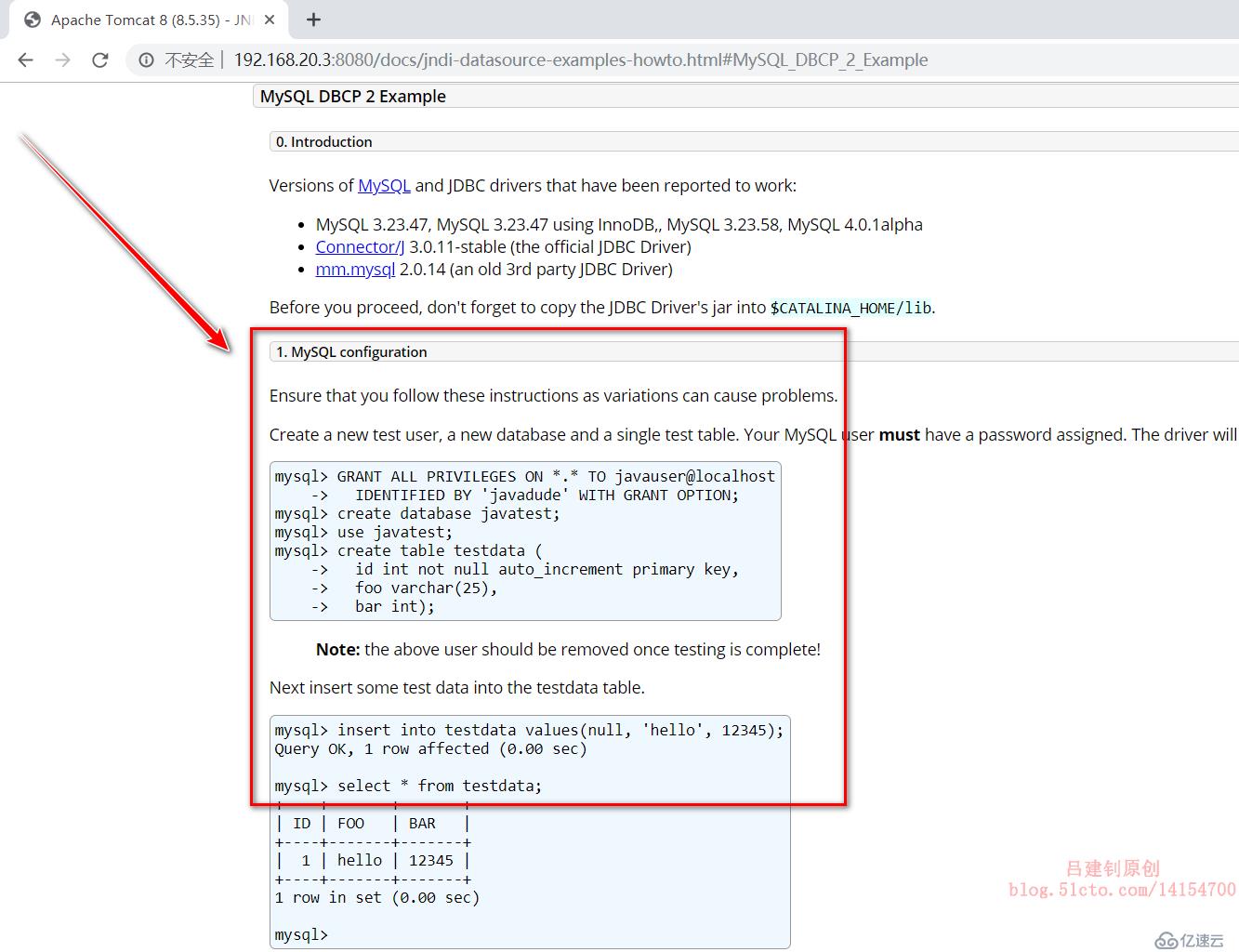Click the MySQL 3.23.47 versions bullet
1239x952 pixels.
coord(619,224)
